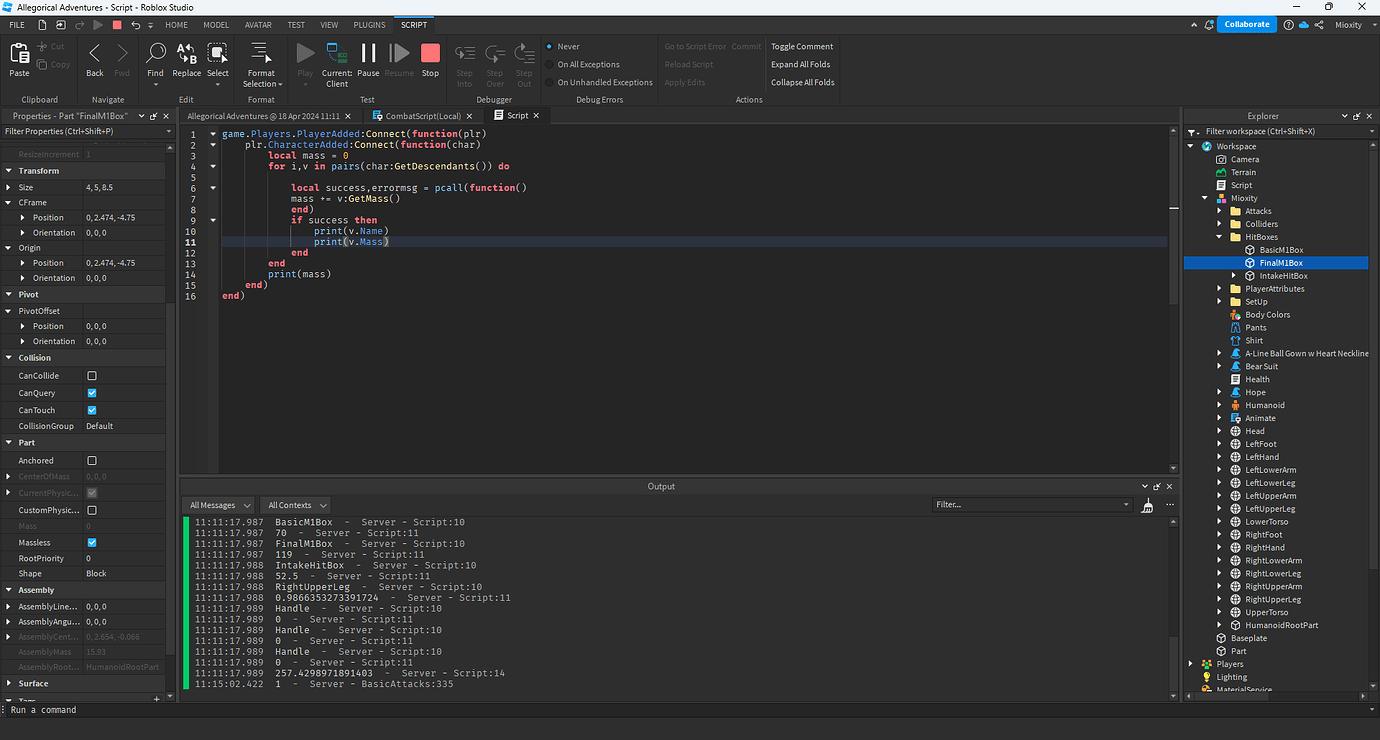
Task: Click the Toggle Comment button
Action: (x=801, y=45)
